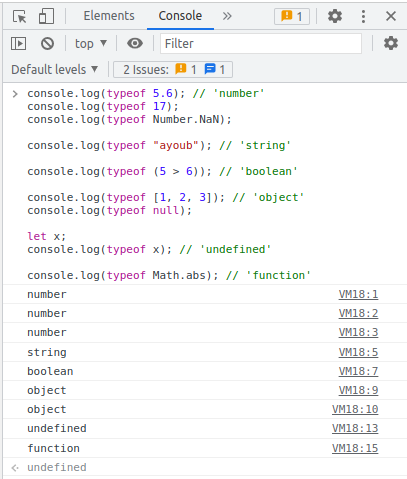Create a live expression with eye icon
The width and height of the screenshot is (407, 479).
[x=135, y=43]
